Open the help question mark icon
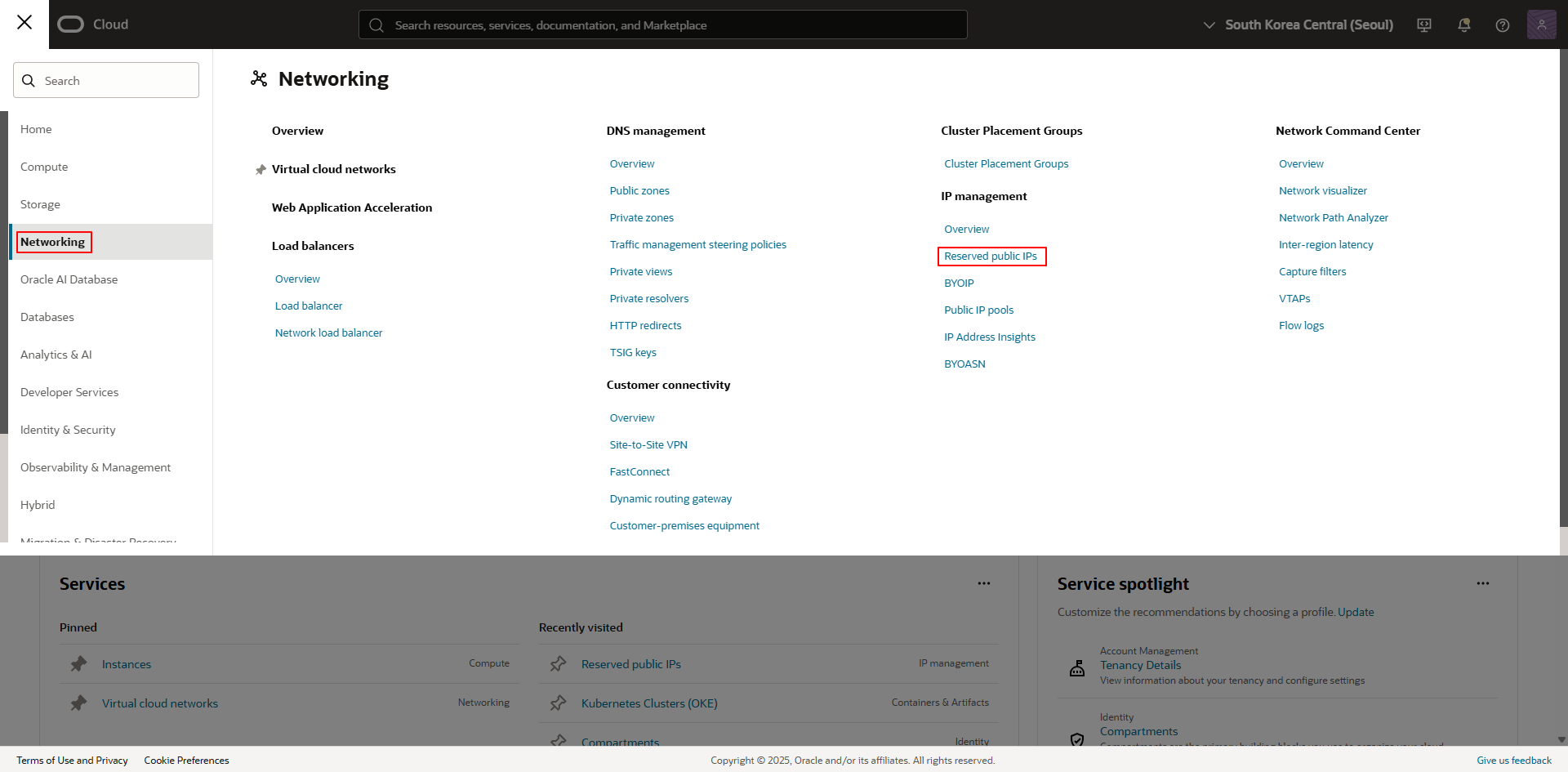 1502,25
